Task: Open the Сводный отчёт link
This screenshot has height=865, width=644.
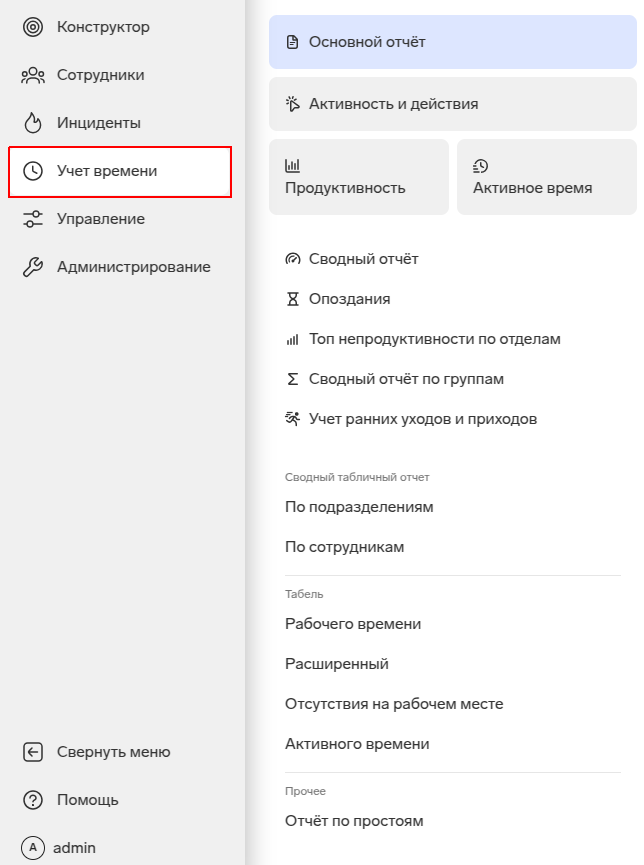Action: click(x=363, y=259)
